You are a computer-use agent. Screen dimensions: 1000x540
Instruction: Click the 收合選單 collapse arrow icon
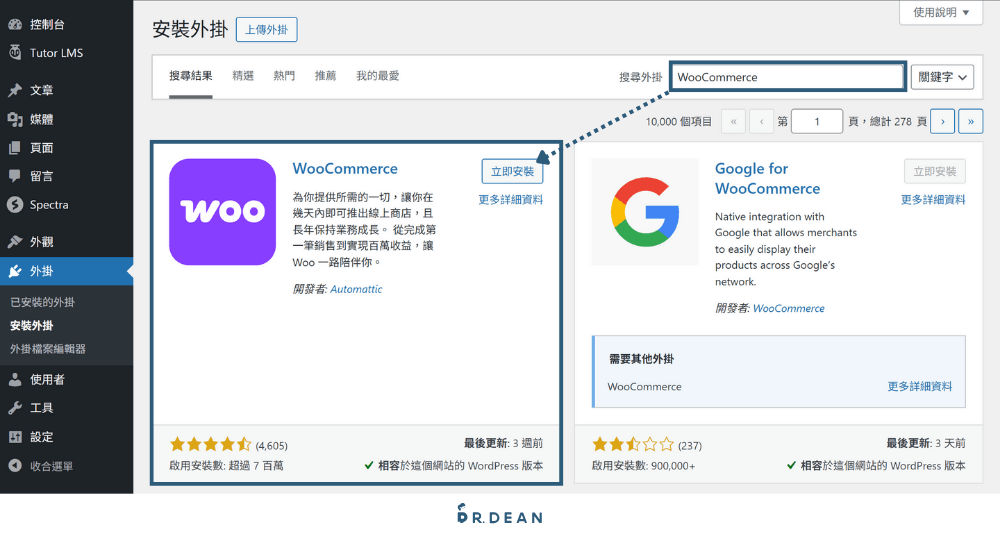(x=15, y=466)
